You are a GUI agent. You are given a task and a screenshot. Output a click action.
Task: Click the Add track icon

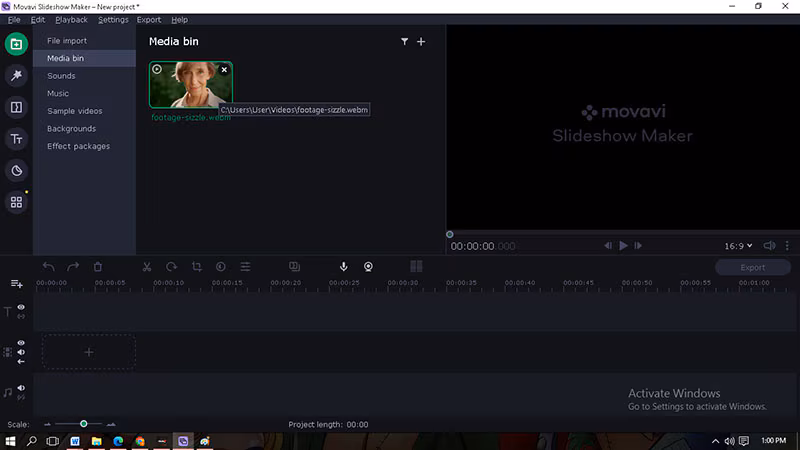(16, 283)
